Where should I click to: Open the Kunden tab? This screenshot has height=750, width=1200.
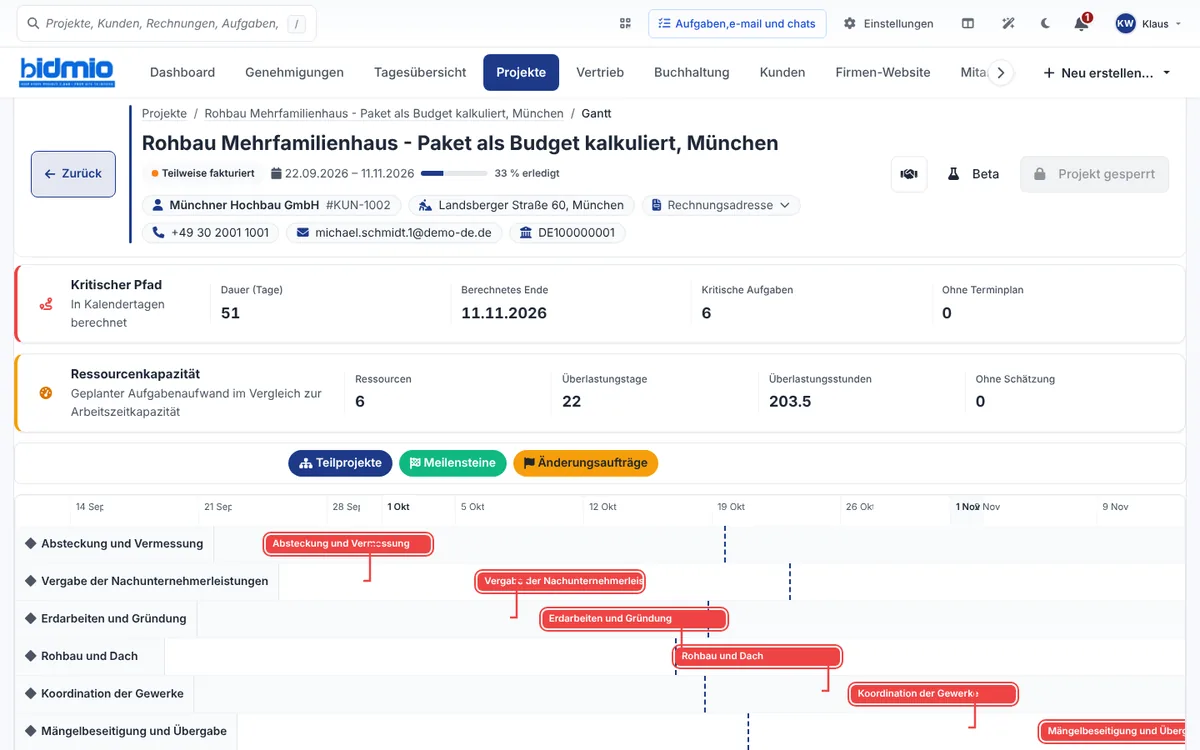(782, 72)
